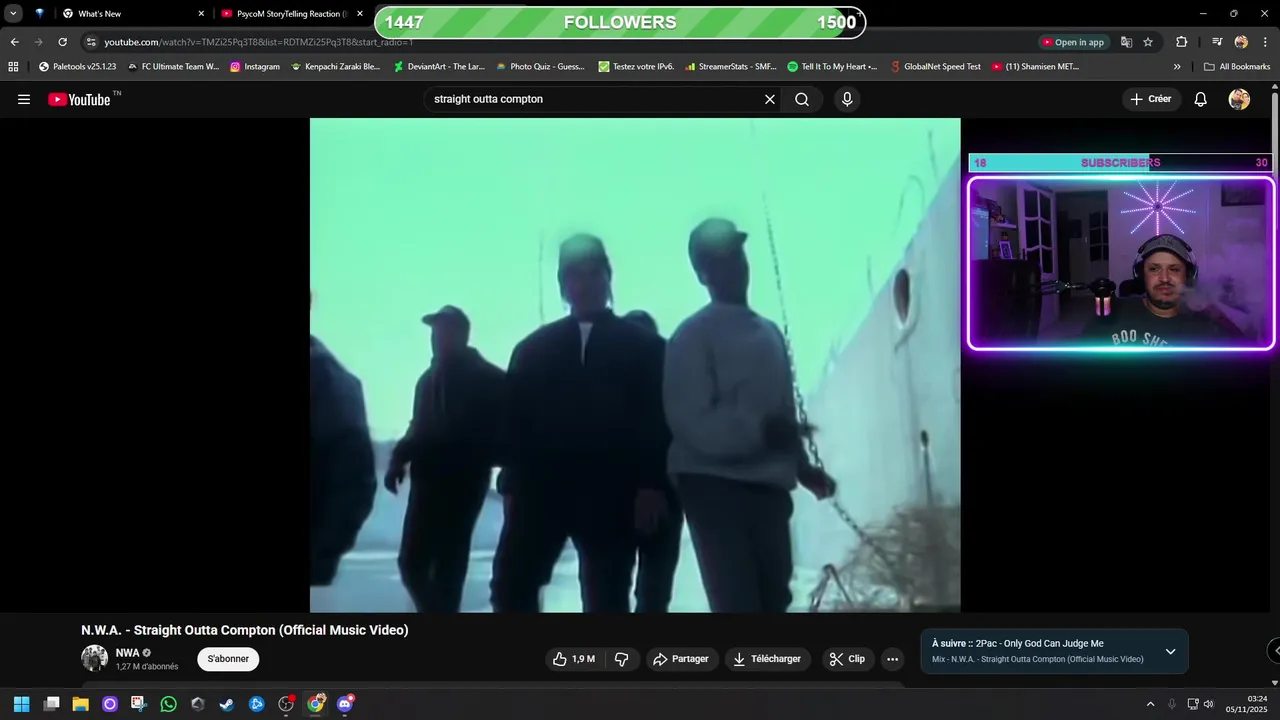Download the video via Télécharger
Image resolution: width=1280 pixels, height=720 pixels.
click(x=767, y=659)
